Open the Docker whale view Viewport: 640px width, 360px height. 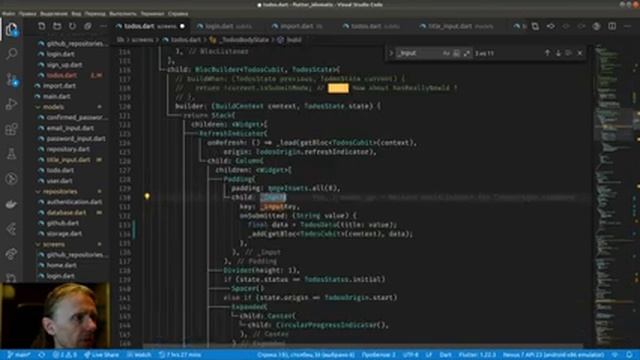pyautogui.click(x=11, y=204)
